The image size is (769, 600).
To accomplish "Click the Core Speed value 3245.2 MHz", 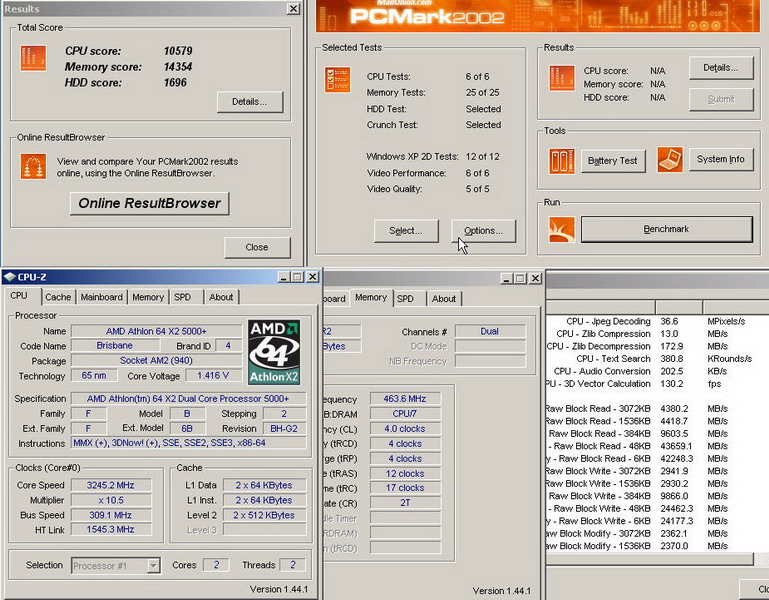I will (111, 485).
